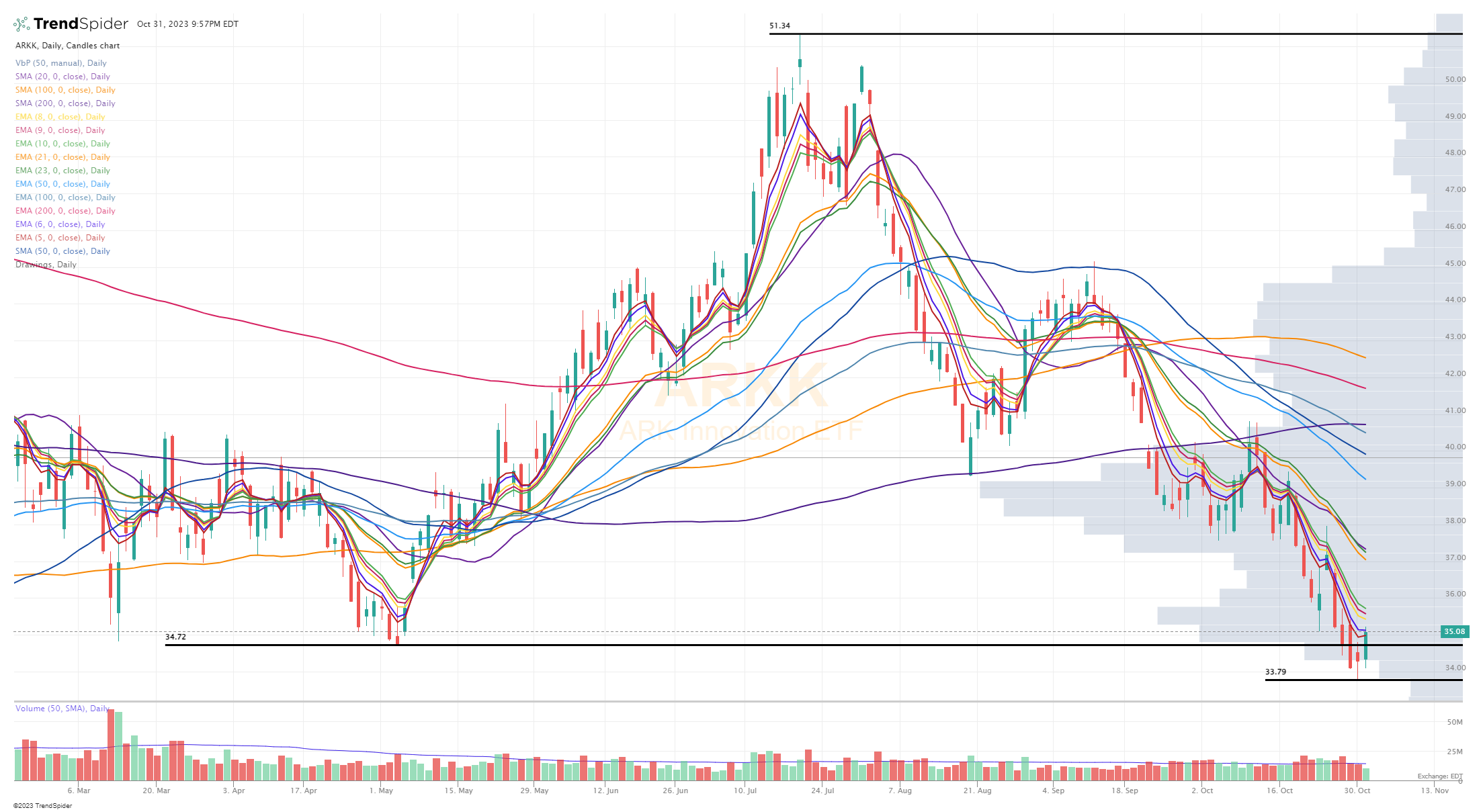Click the 'Drawings, Daily' legend entry
Image resolution: width=1483 pixels, height=812 pixels.
pyautogui.click(x=46, y=265)
